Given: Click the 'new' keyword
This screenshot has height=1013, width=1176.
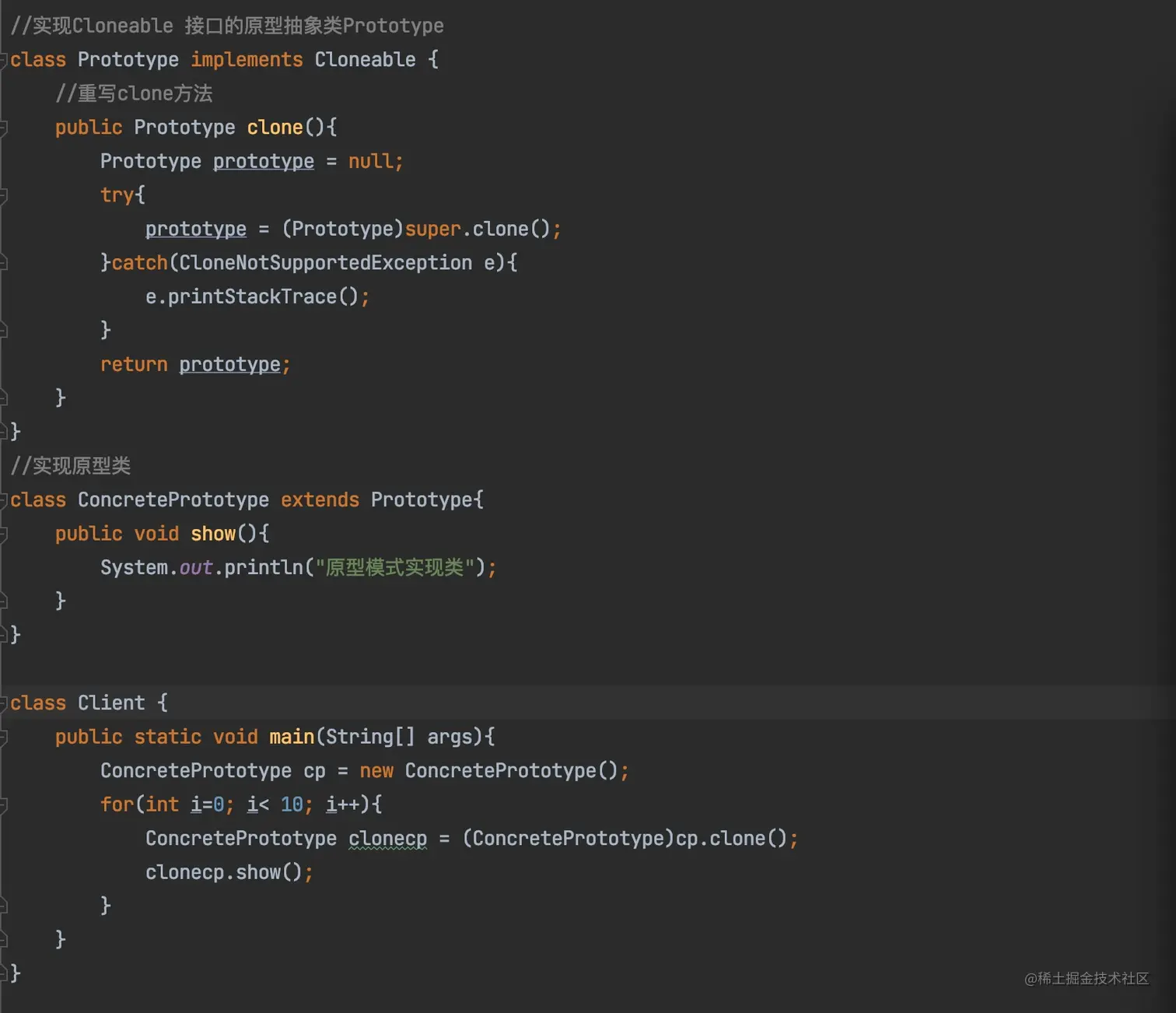Looking at the screenshot, I should [x=376, y=771].
